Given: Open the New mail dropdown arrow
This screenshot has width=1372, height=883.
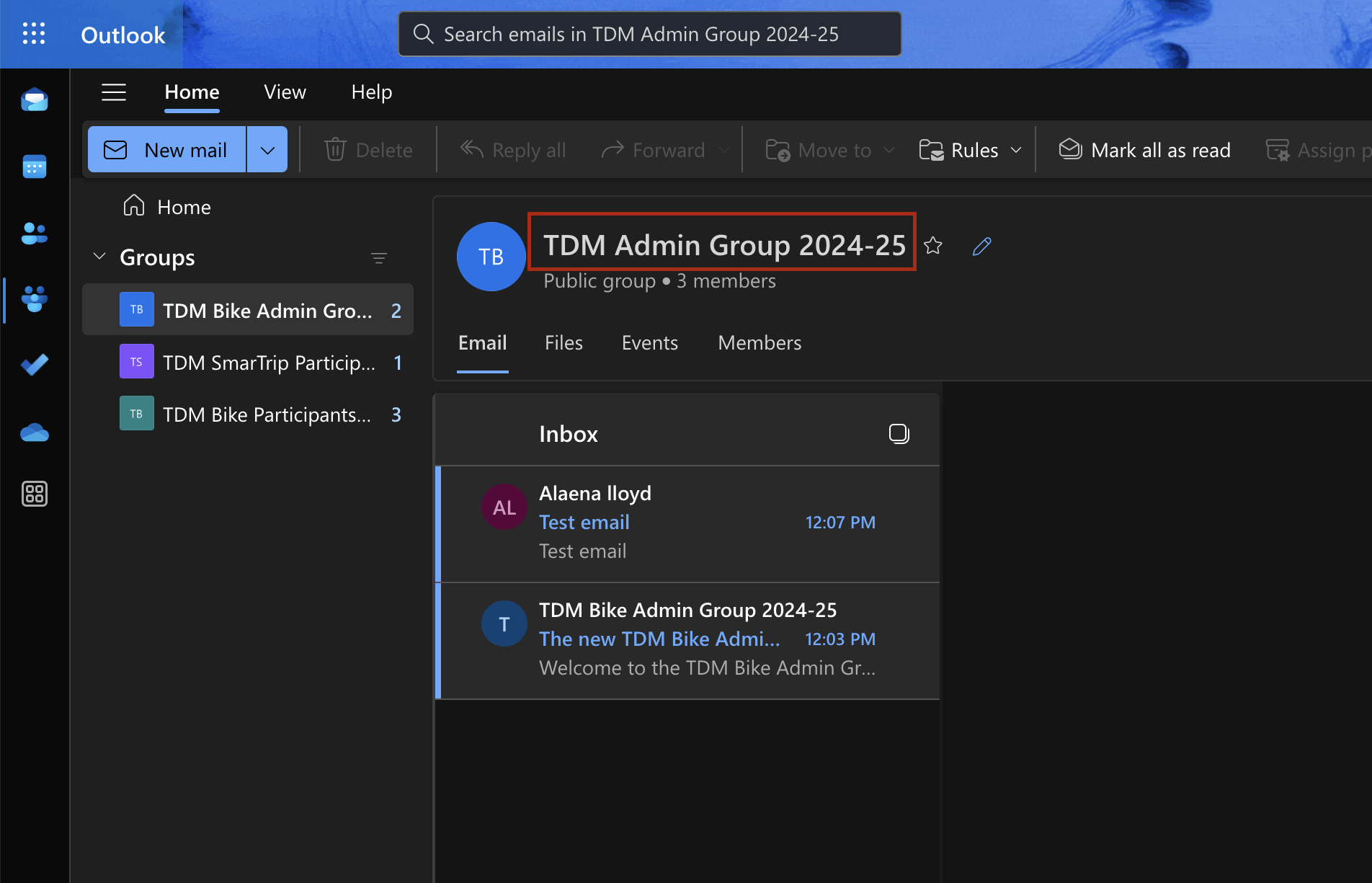Looking at the screenshot, I should (x=267, y=150).
